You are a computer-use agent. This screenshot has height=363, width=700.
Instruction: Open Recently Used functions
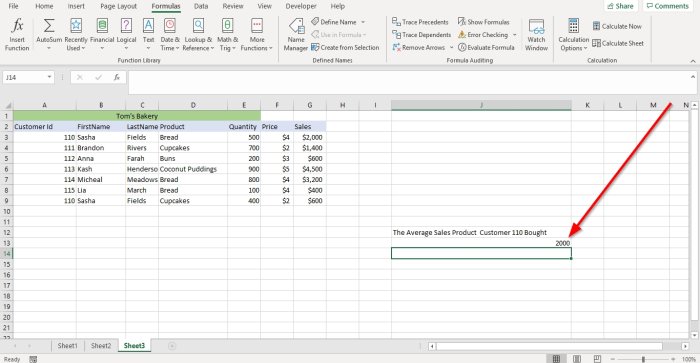(76, 35)
